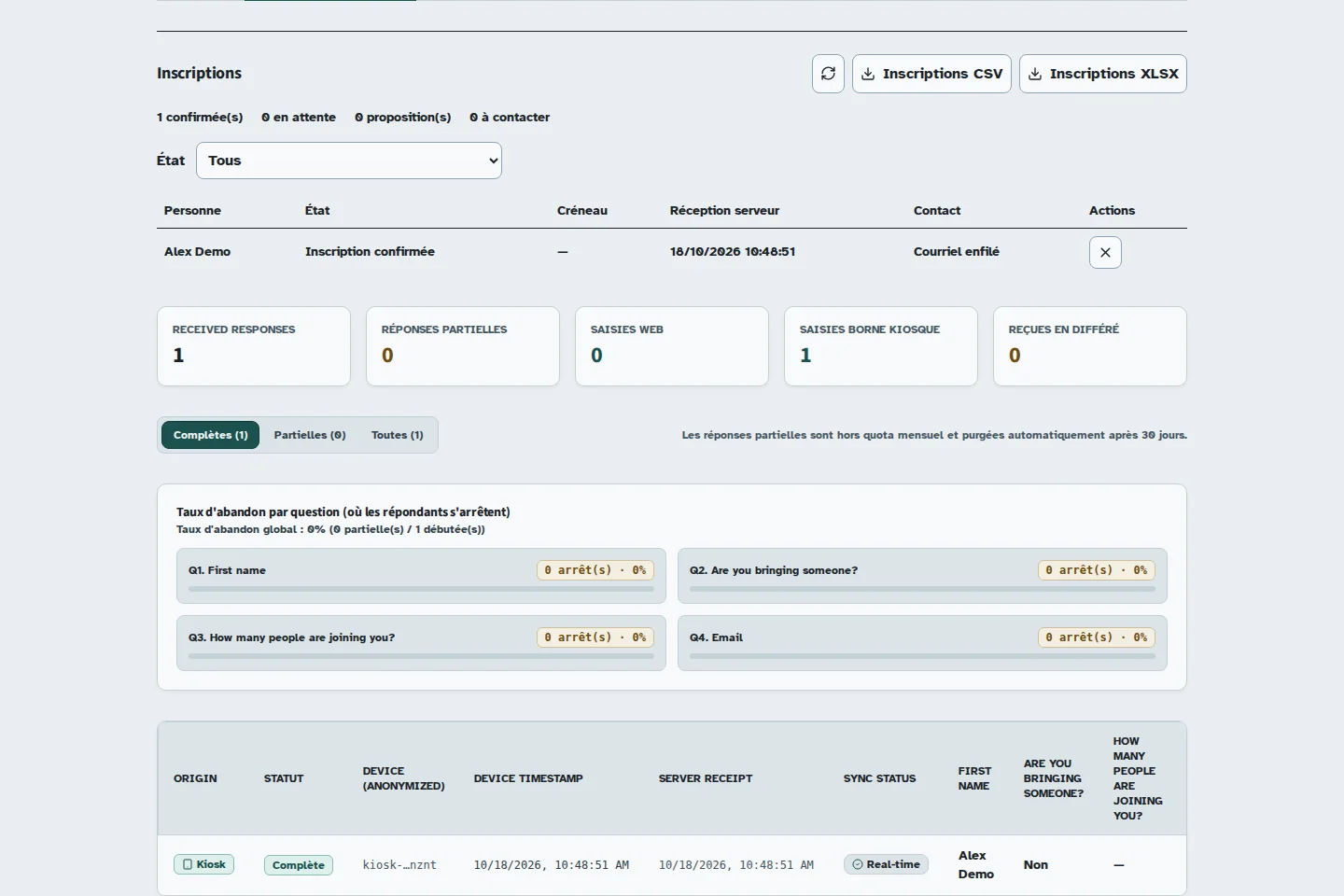Click the Real-time sync status badge
The image size is (1344, 896).
(x=887, y=864)
